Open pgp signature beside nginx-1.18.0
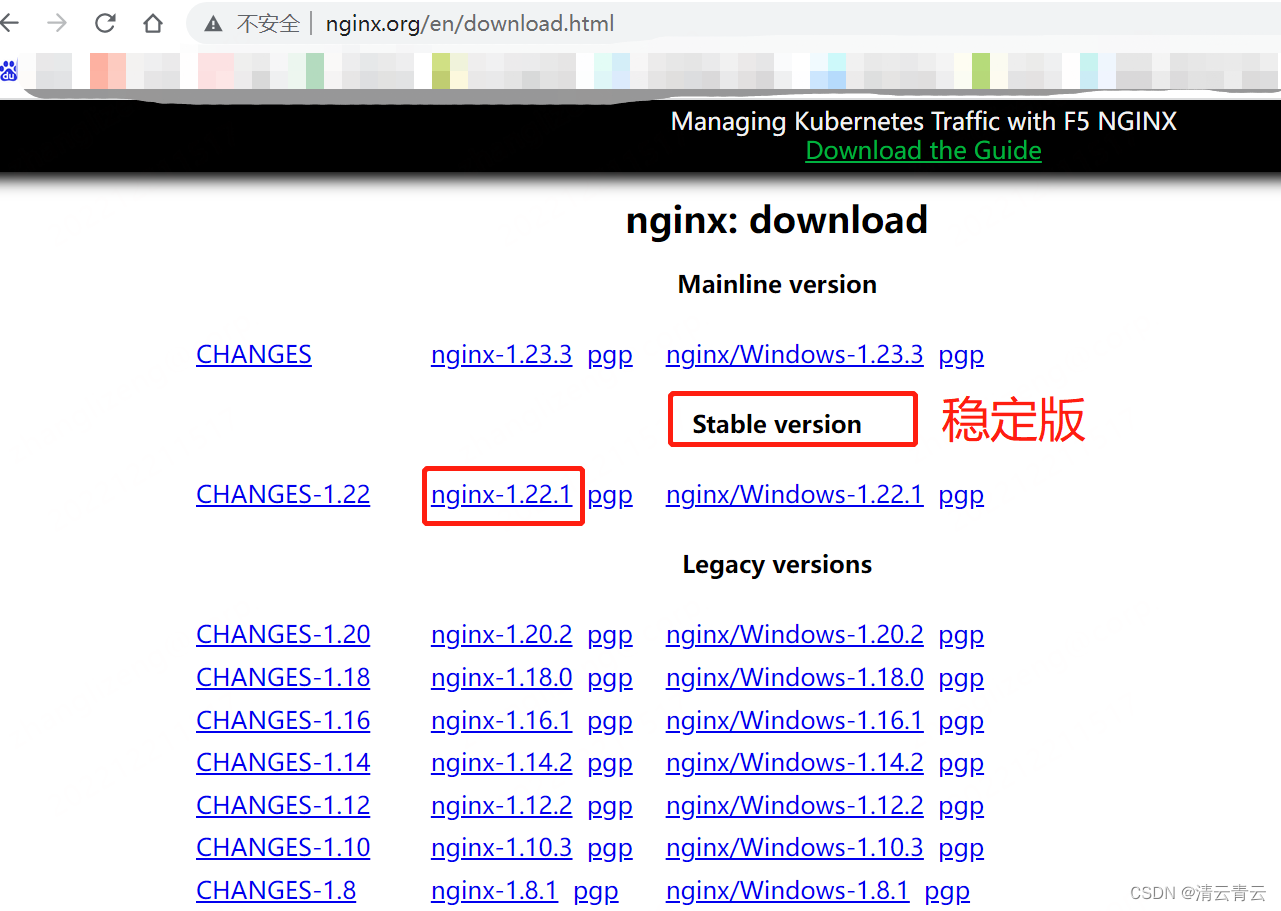The height and width of the screenshot is (911, 1281). pos(610,679)
